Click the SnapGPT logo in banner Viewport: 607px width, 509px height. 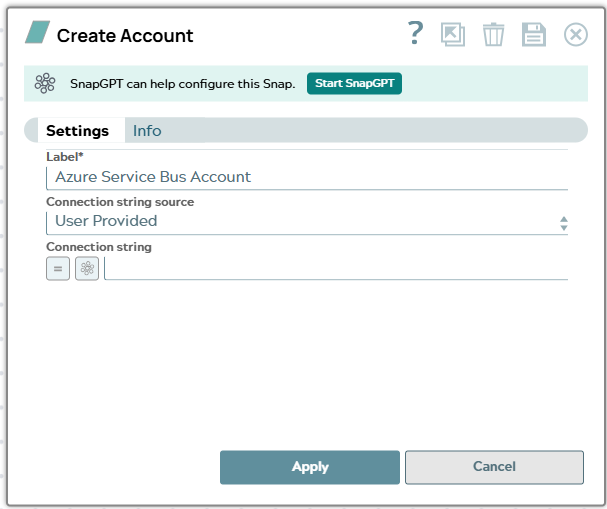coord(45,83)
